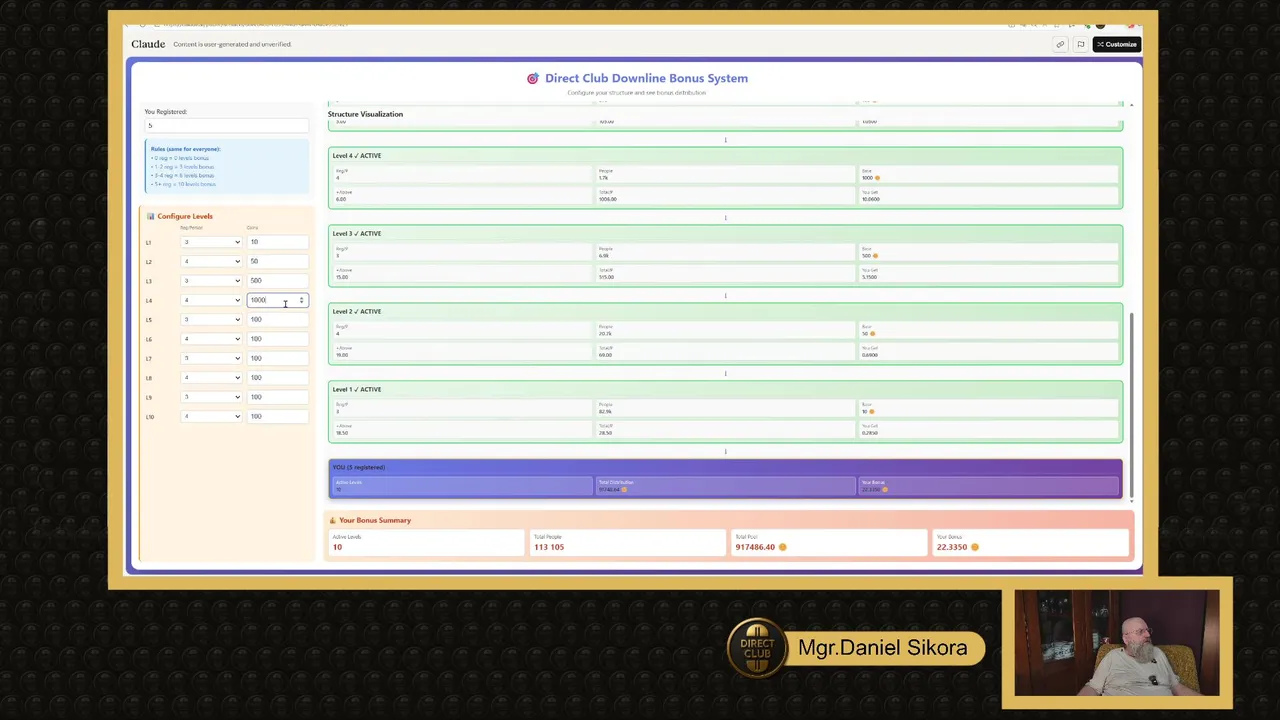The image size is (1280, 720).
Task: Click the Level 4 Base coin icon
Action: tap(877, 178)
